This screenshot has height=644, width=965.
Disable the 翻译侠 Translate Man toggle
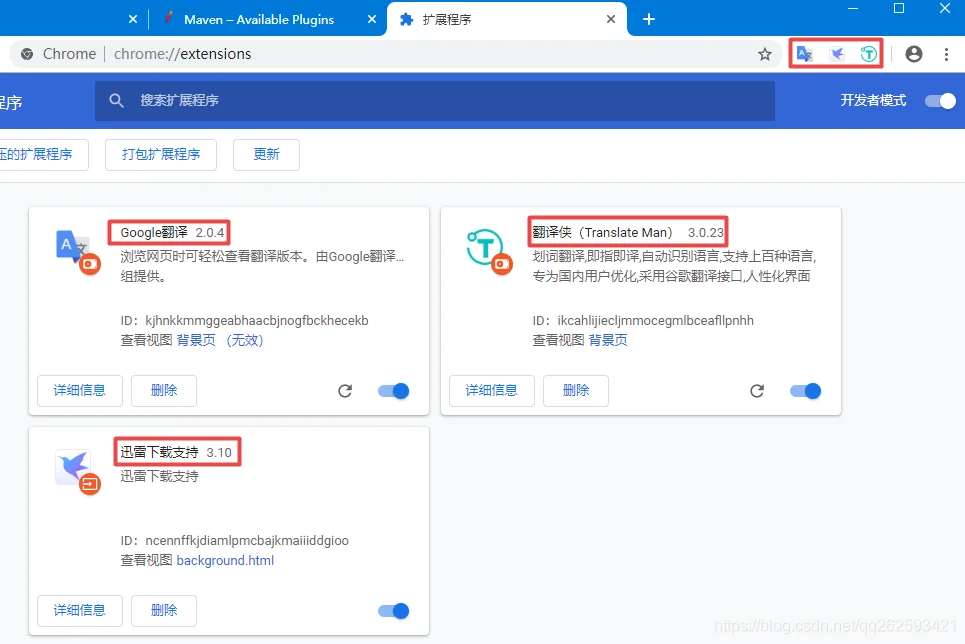[805, 391]
